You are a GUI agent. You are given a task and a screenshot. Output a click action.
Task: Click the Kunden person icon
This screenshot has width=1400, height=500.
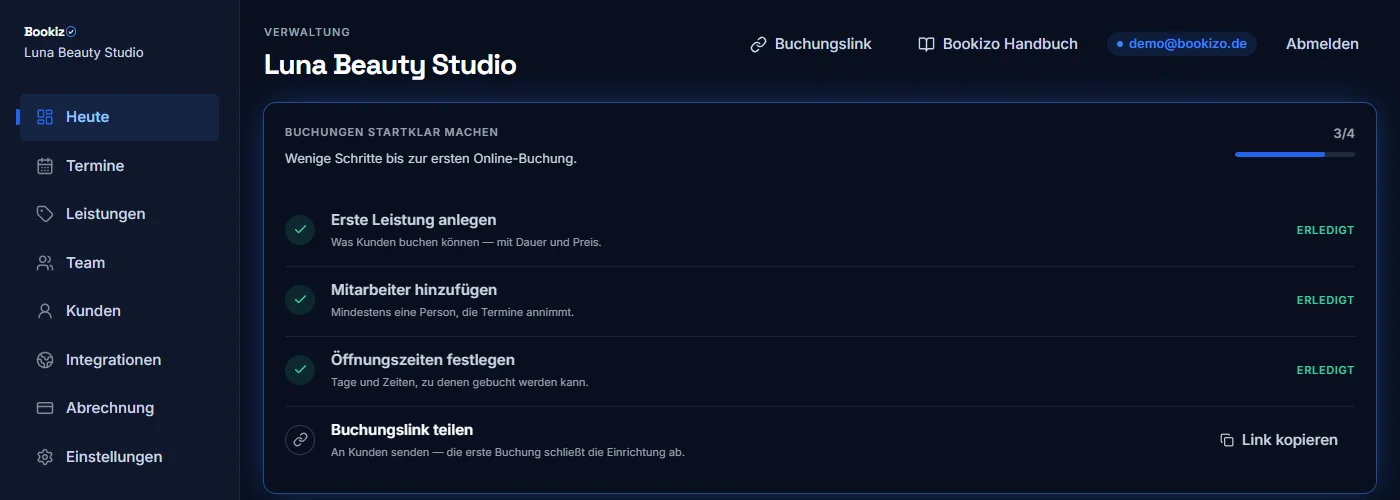click(x=45, y=311)
